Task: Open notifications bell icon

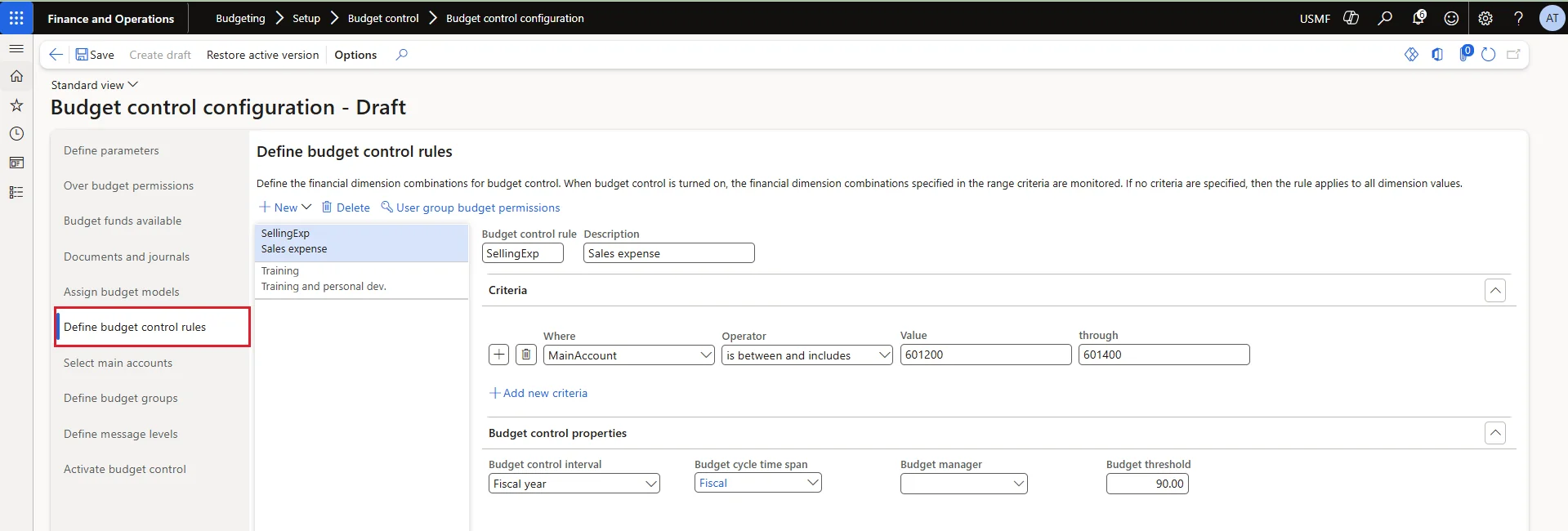Action: 1418,18
